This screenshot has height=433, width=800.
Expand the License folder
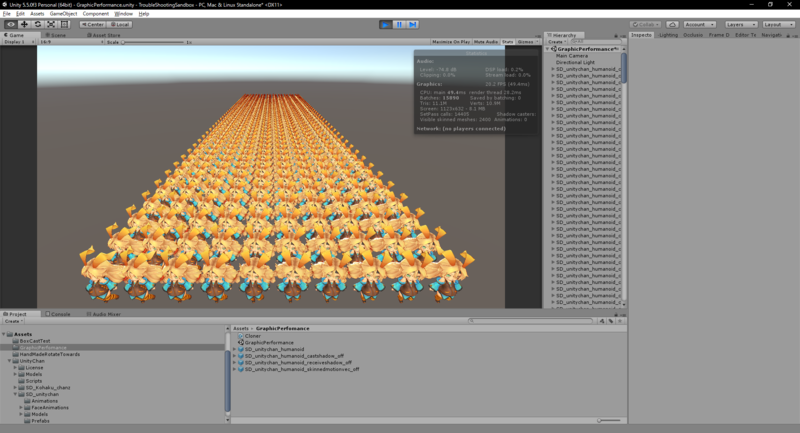pyautogui.click(x=15, y=368)
